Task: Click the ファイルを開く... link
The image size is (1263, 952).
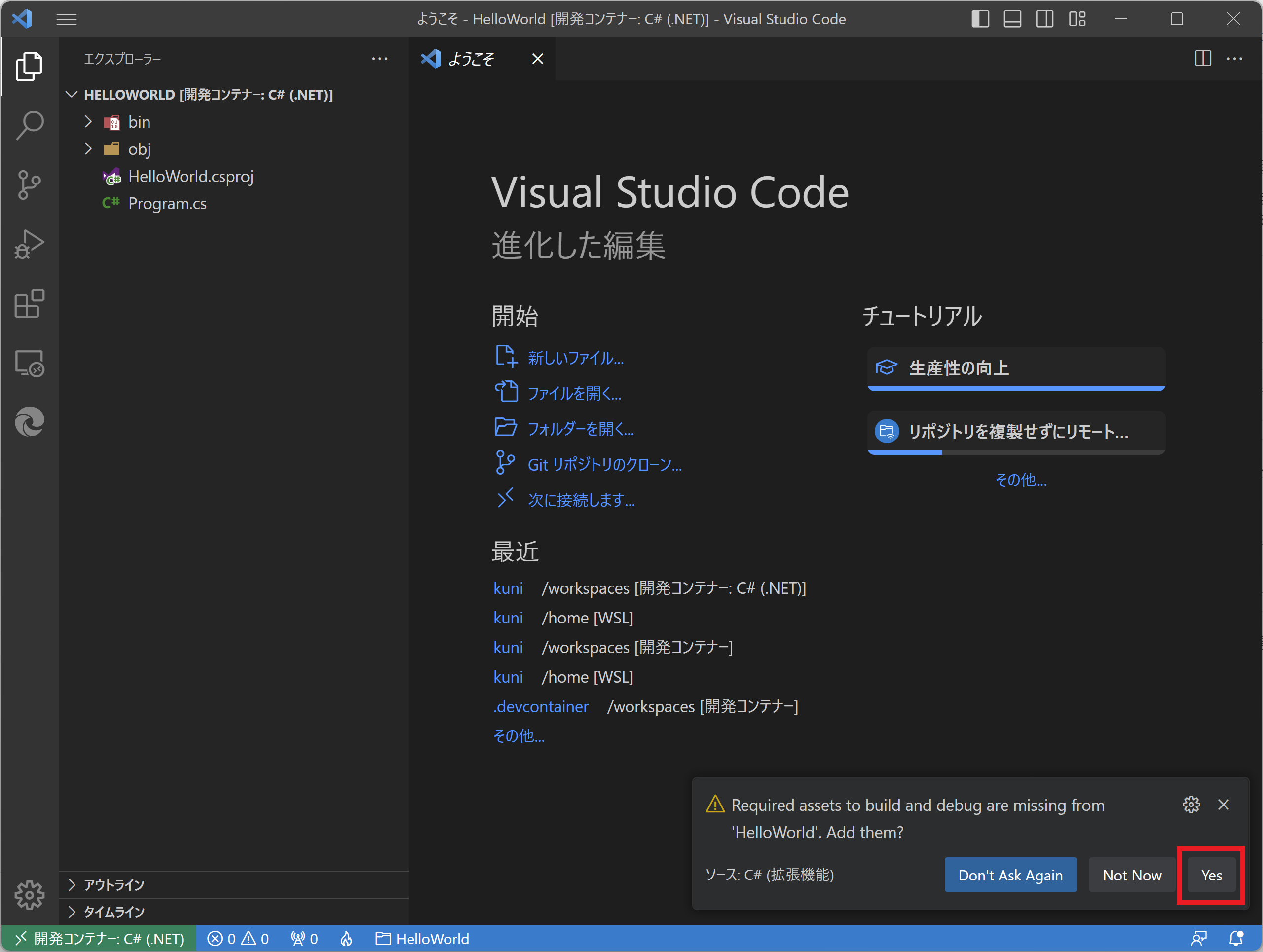Action: (574, 393)
